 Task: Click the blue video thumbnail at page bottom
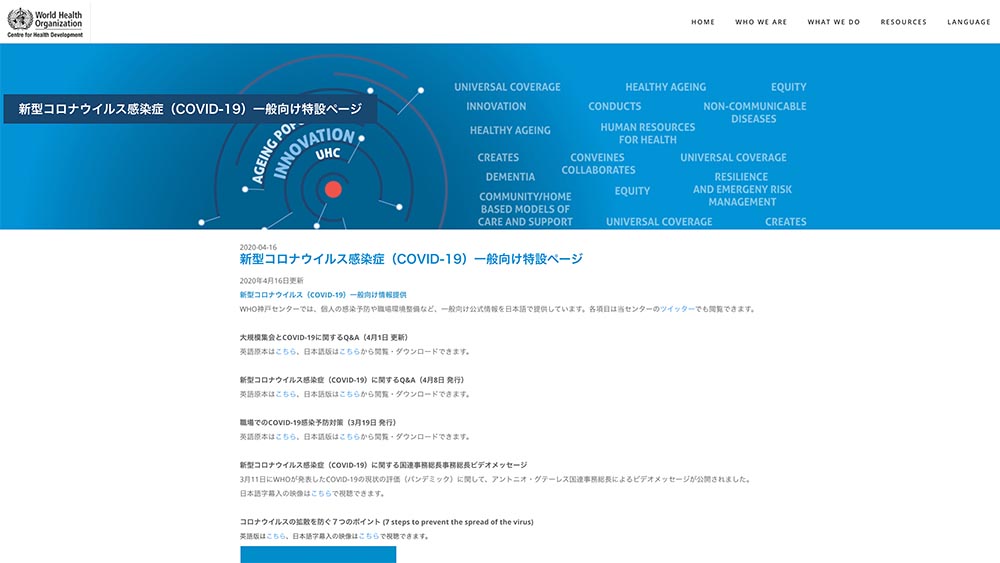(x=318, y=554)
